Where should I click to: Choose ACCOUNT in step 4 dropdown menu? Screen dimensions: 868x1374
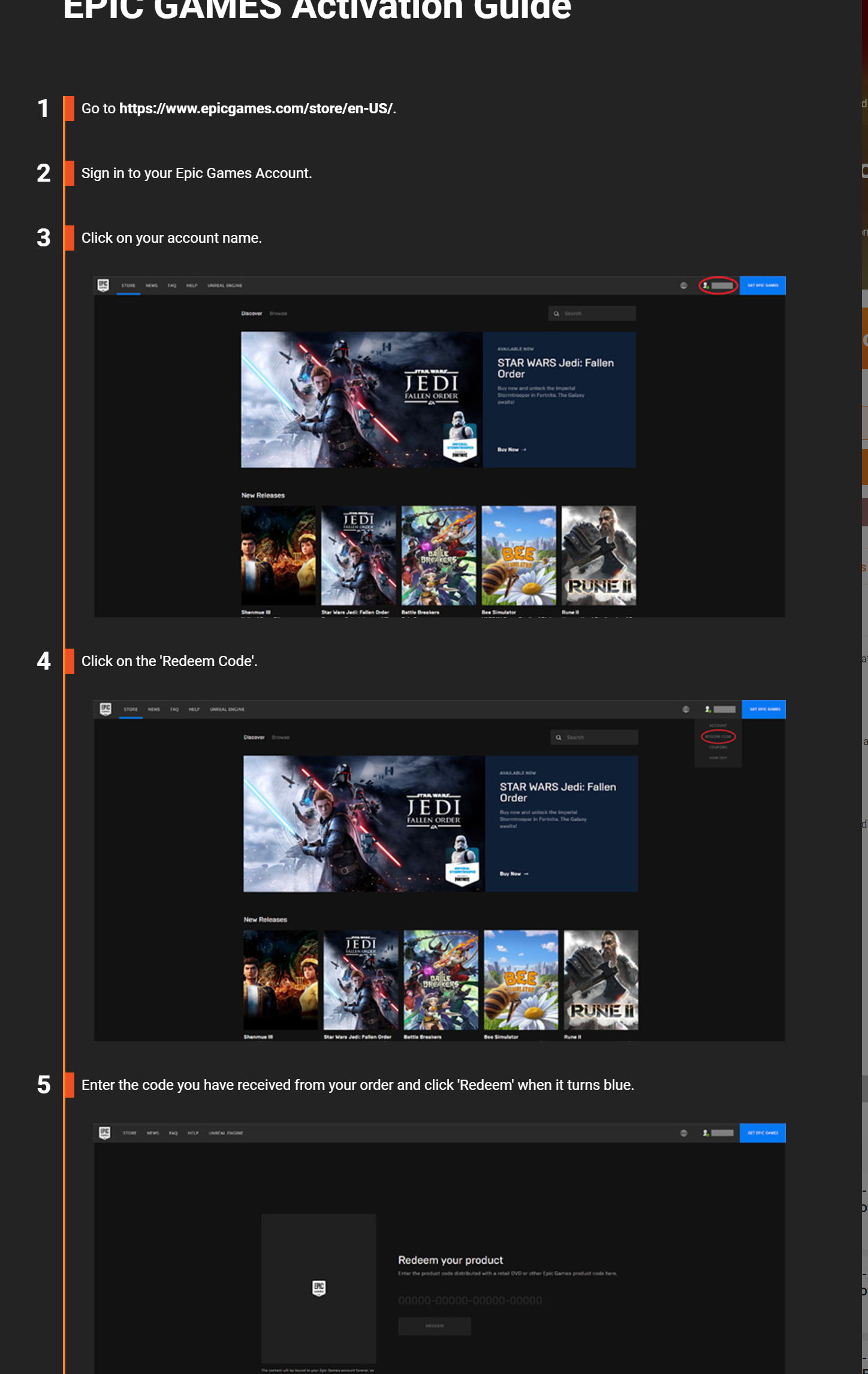(718, 726)
